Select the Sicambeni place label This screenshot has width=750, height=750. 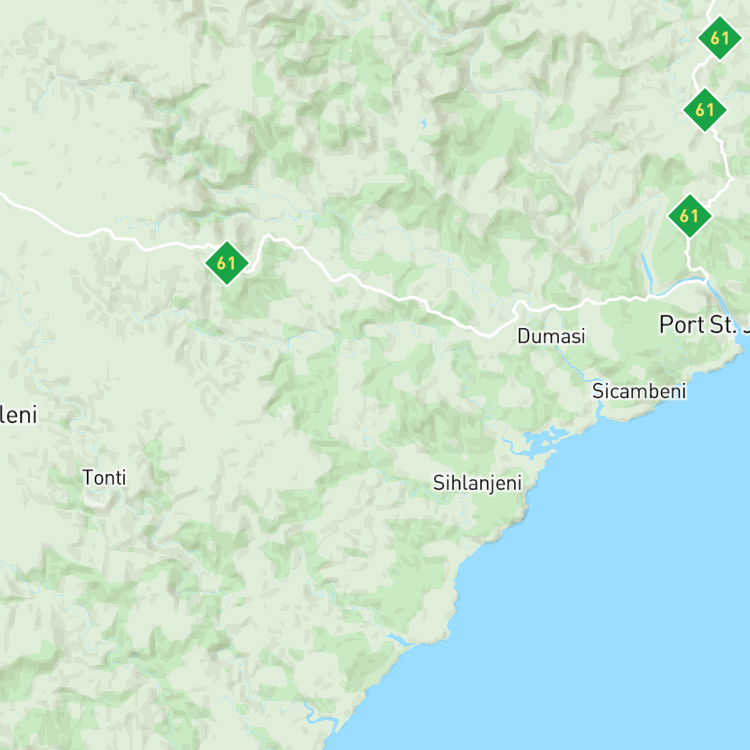[639, 391]
